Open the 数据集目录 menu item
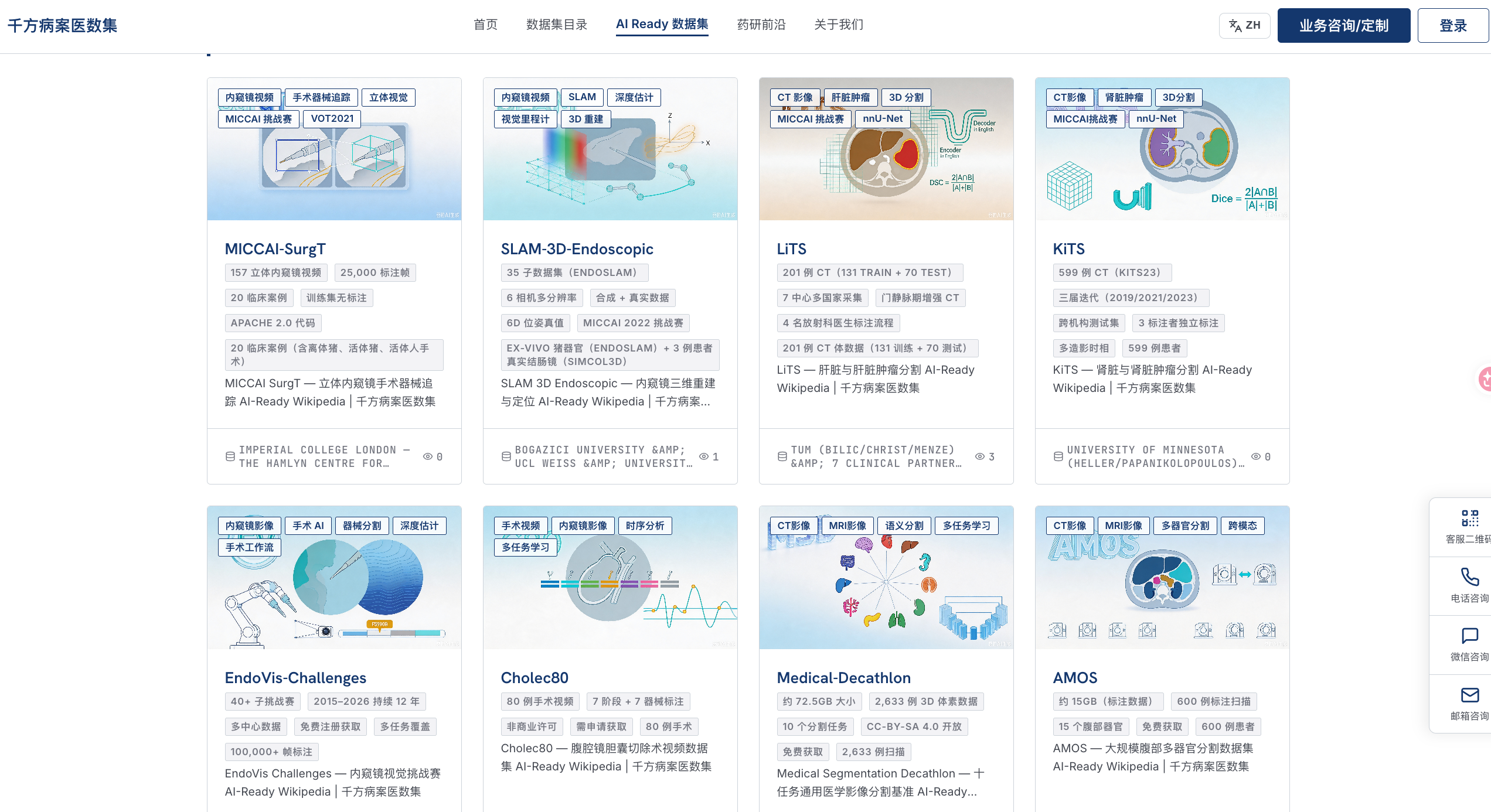 coord(557,25)
